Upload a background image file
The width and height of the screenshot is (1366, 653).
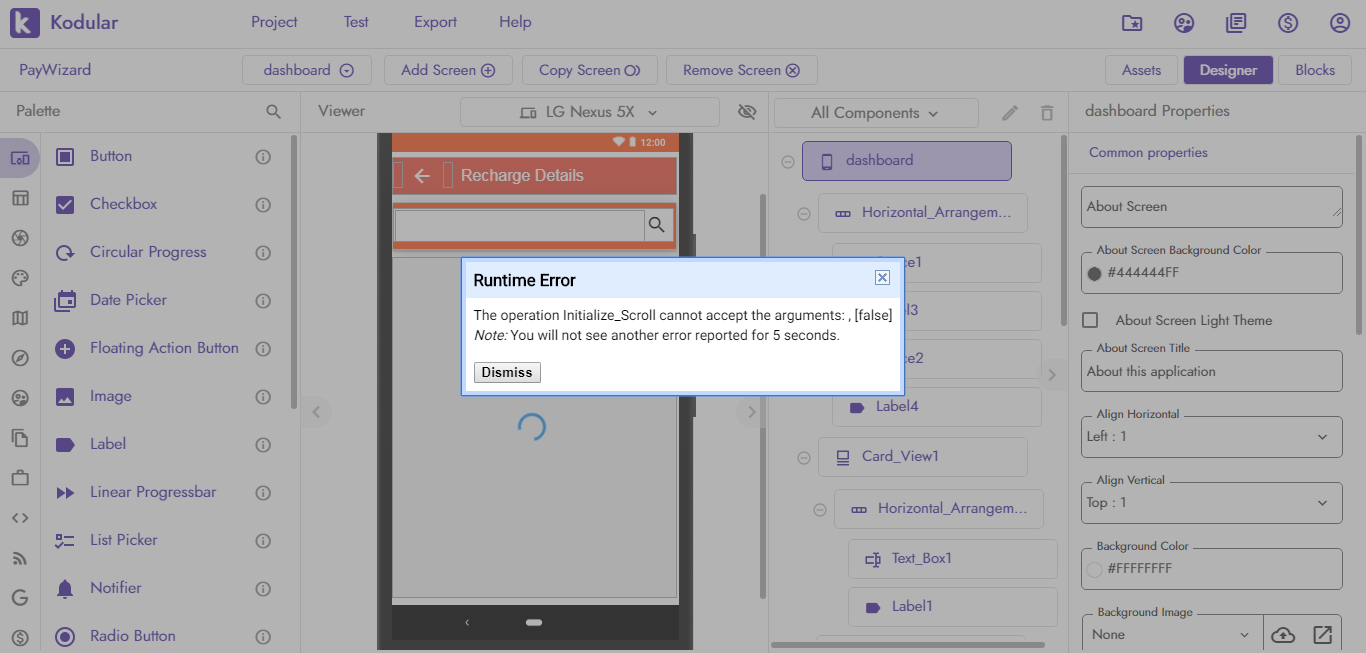[1282, 635]
